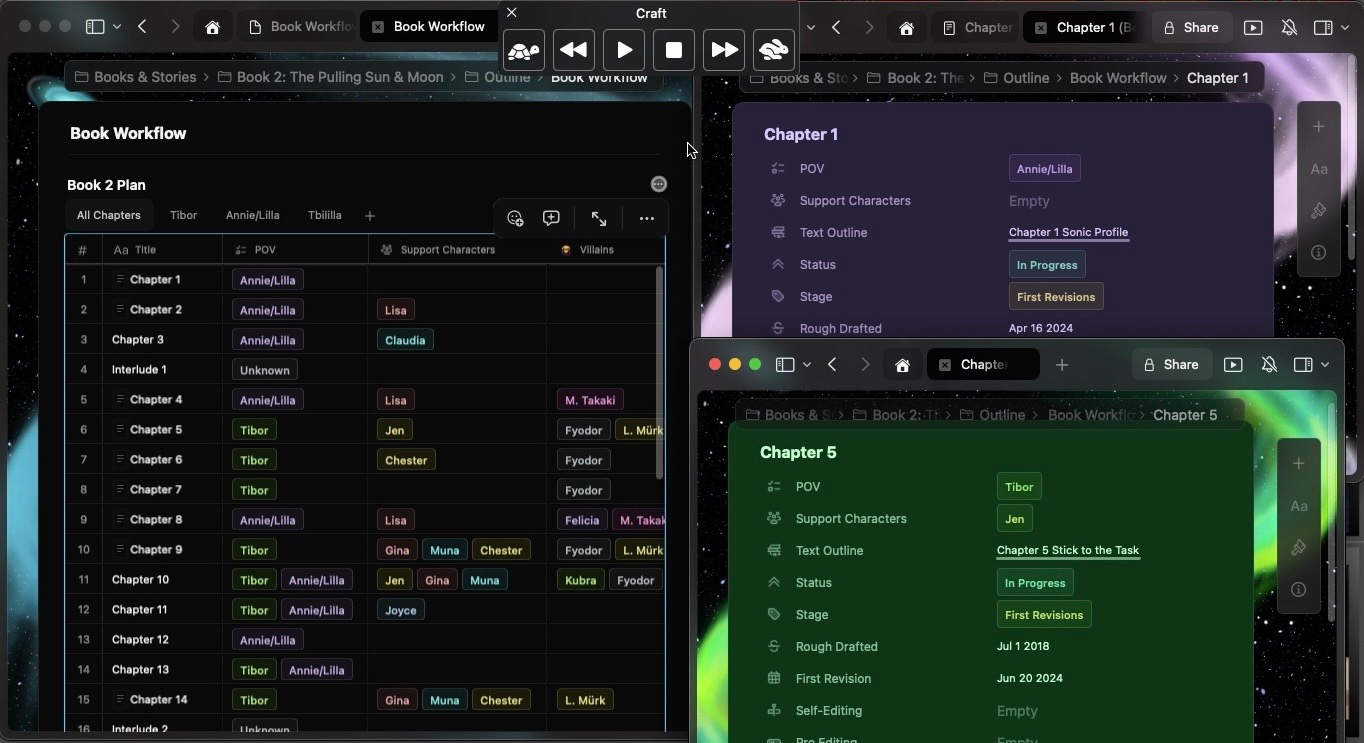Close the Craft playback overlay
The image size is (1364, 743).
512,12
